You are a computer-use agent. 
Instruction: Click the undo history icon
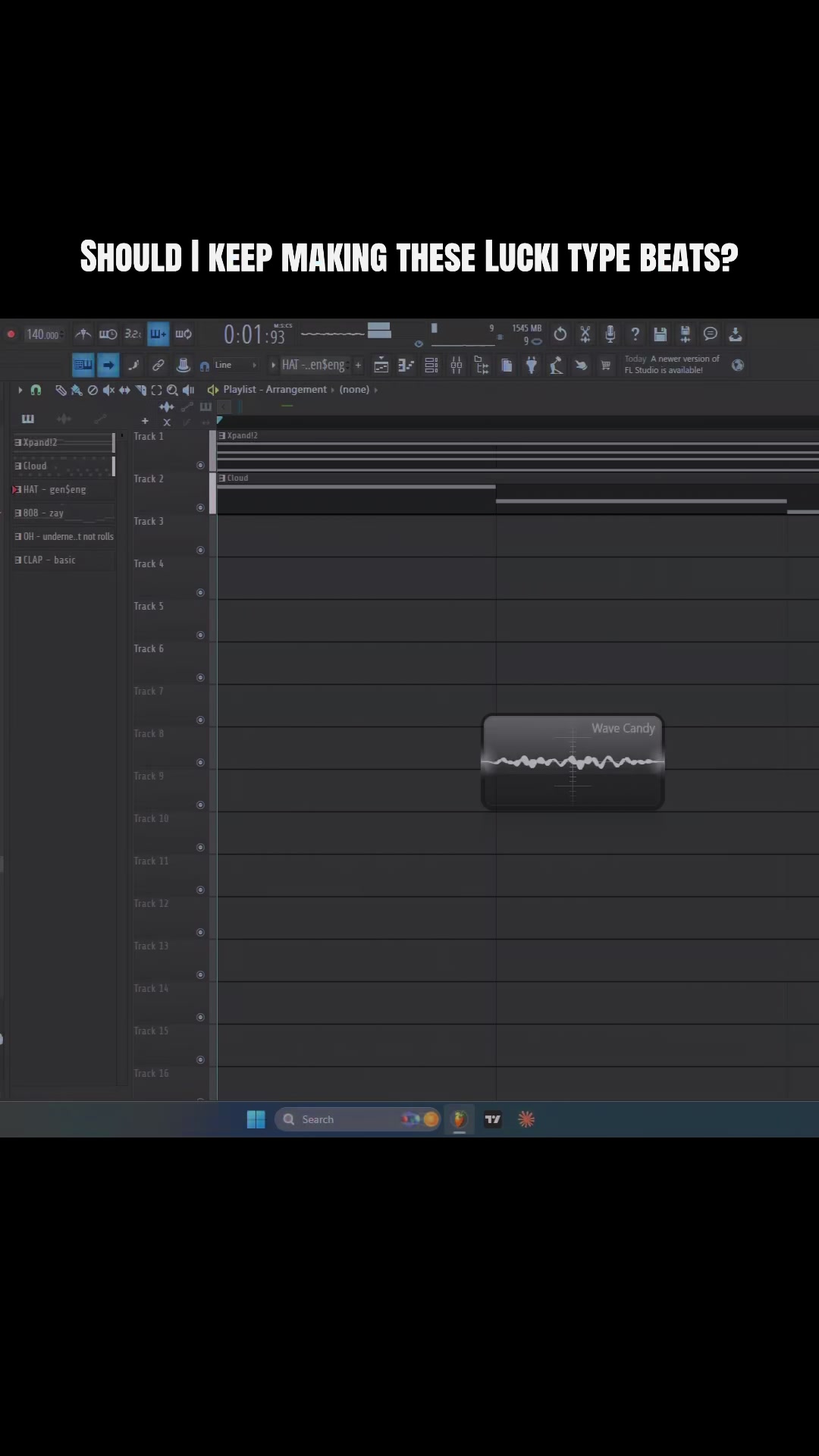coord(560,334)
